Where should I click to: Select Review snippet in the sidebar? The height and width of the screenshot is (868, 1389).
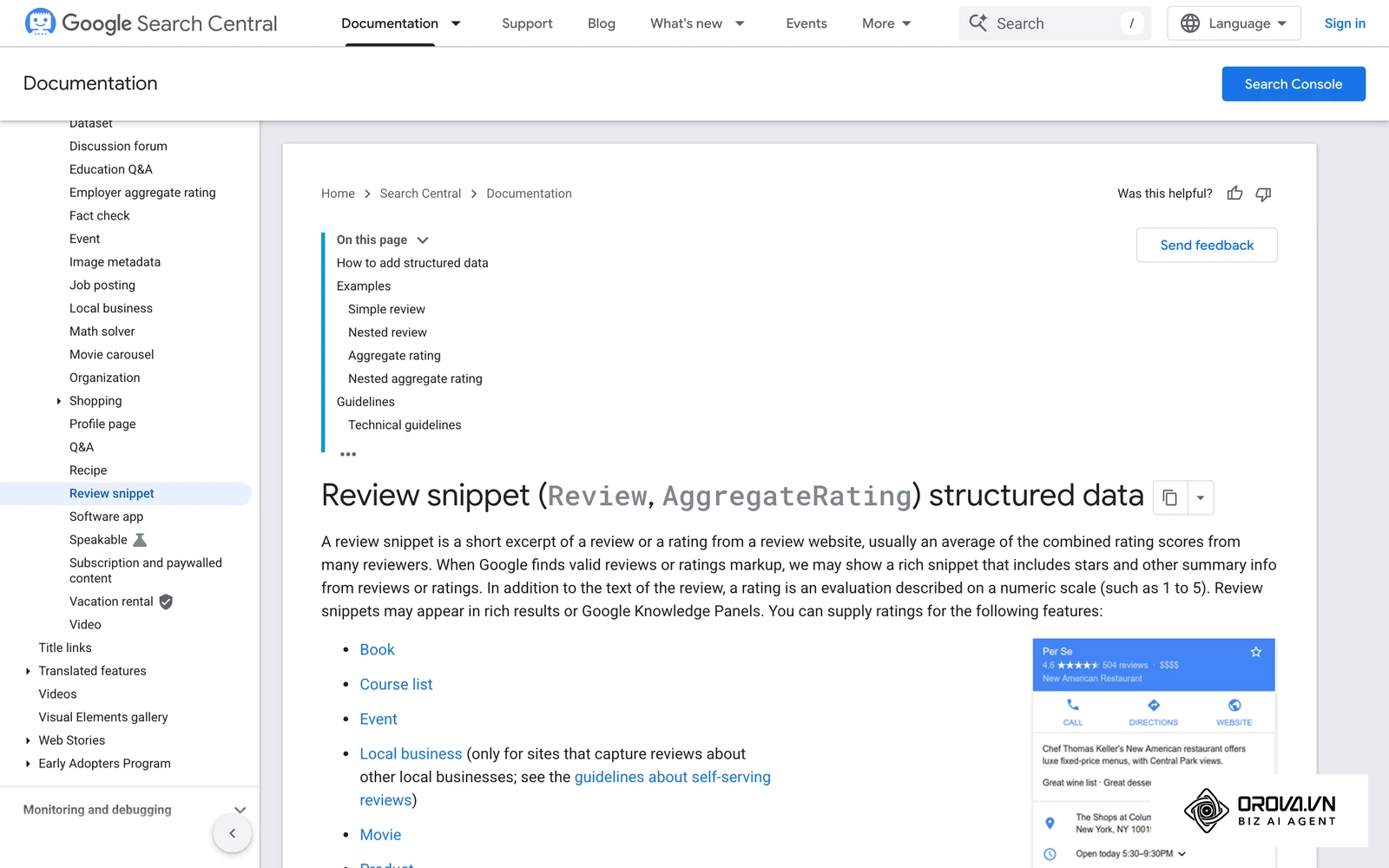tap(112, 493)
